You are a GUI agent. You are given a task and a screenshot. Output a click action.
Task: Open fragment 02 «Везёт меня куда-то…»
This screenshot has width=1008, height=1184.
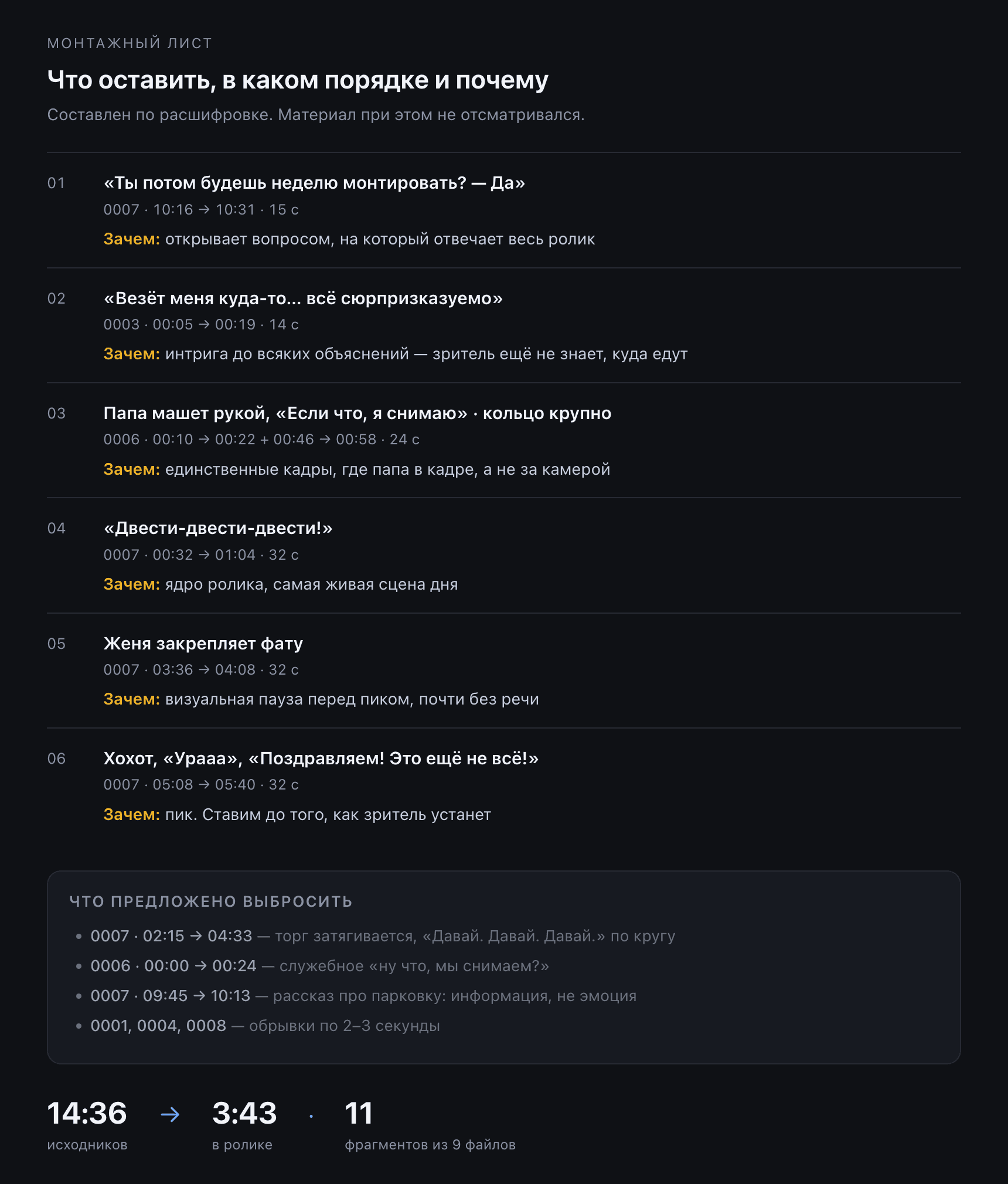(x=303, y=298)
